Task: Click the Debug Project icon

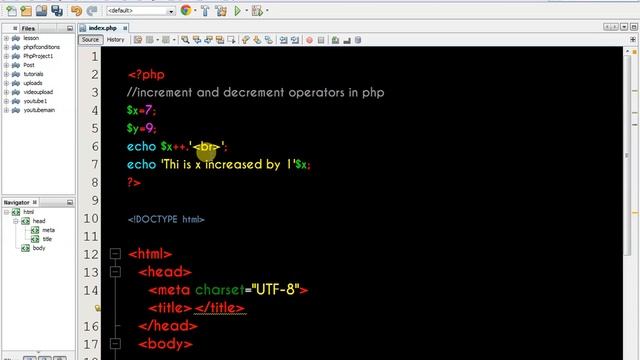Action: click(x=258, y=11)
